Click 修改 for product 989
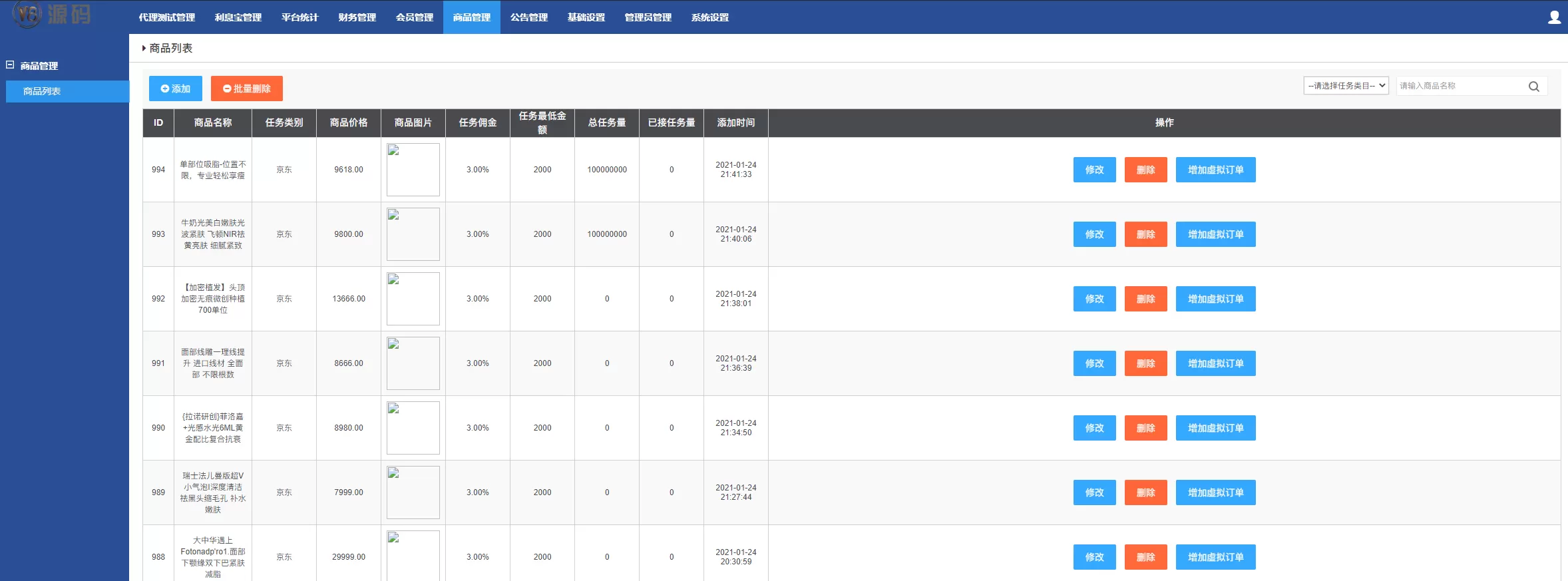This screenshot has width=1568, height=581. (1093, 492)
